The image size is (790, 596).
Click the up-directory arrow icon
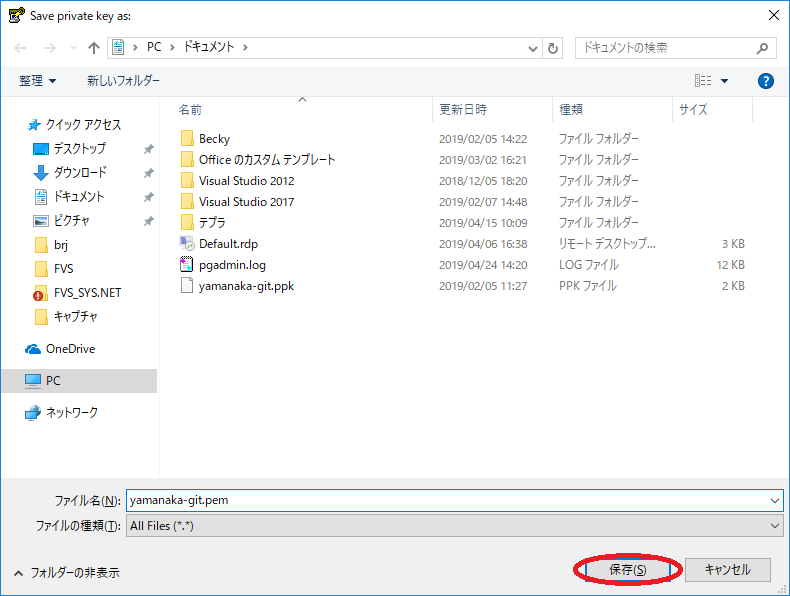click(x=94, y=48)
